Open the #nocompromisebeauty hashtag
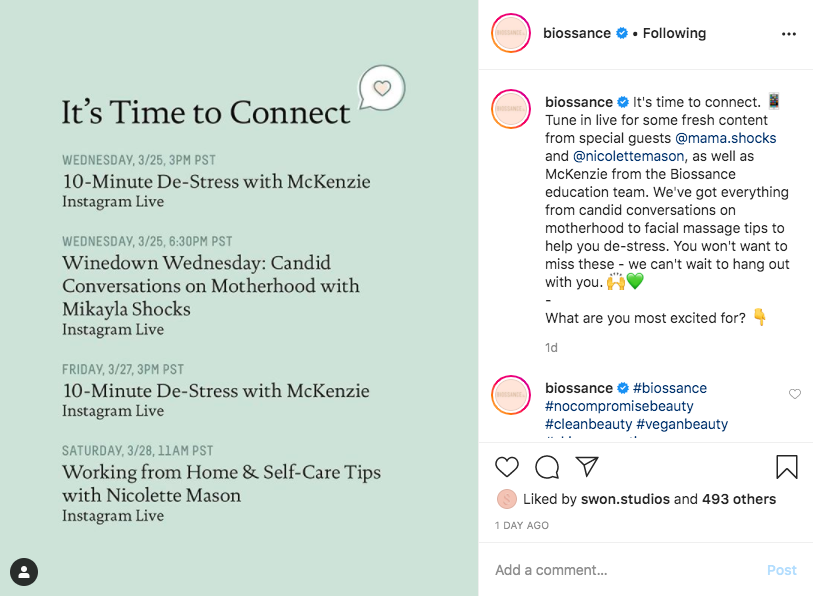Screen dimensions: 813x596 click(619, 406)
